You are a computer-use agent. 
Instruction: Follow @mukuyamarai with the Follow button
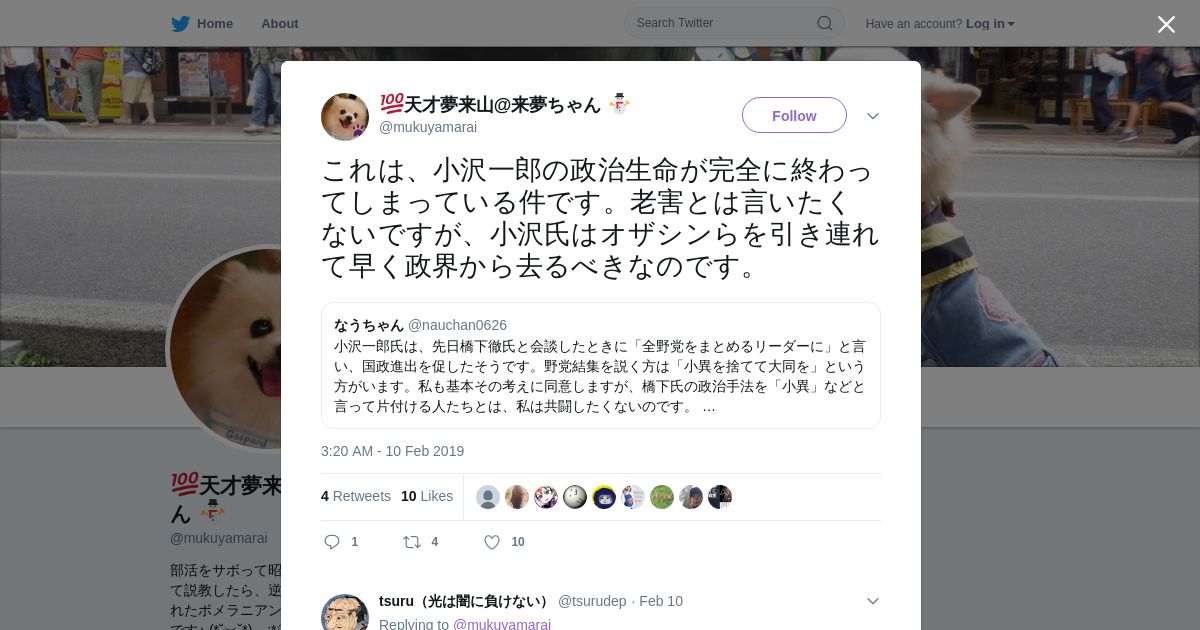tap(794, 115)
